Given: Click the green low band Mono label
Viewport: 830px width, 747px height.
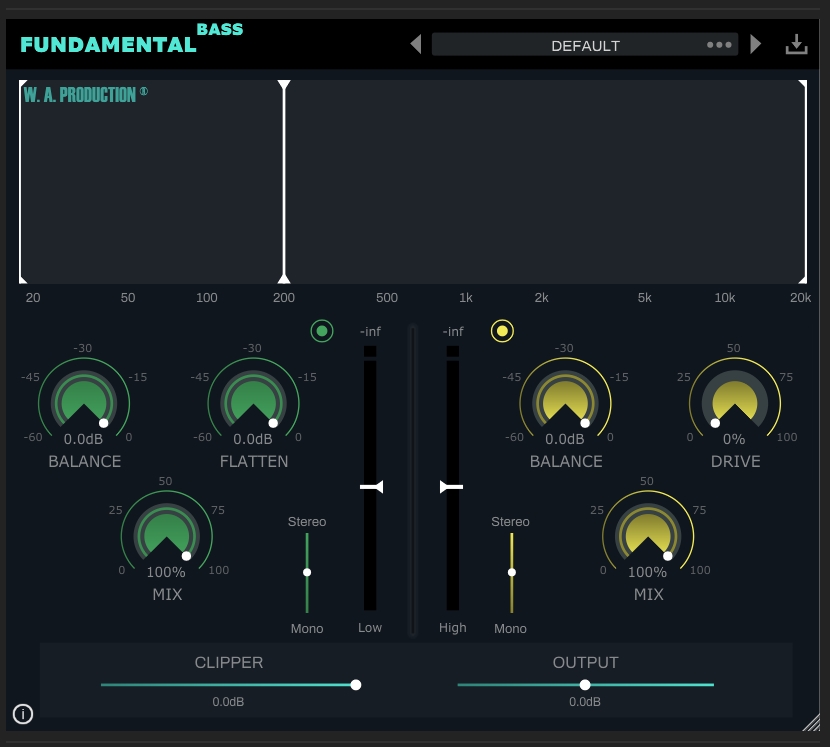Looking at the screenshot, I should 307,628.
